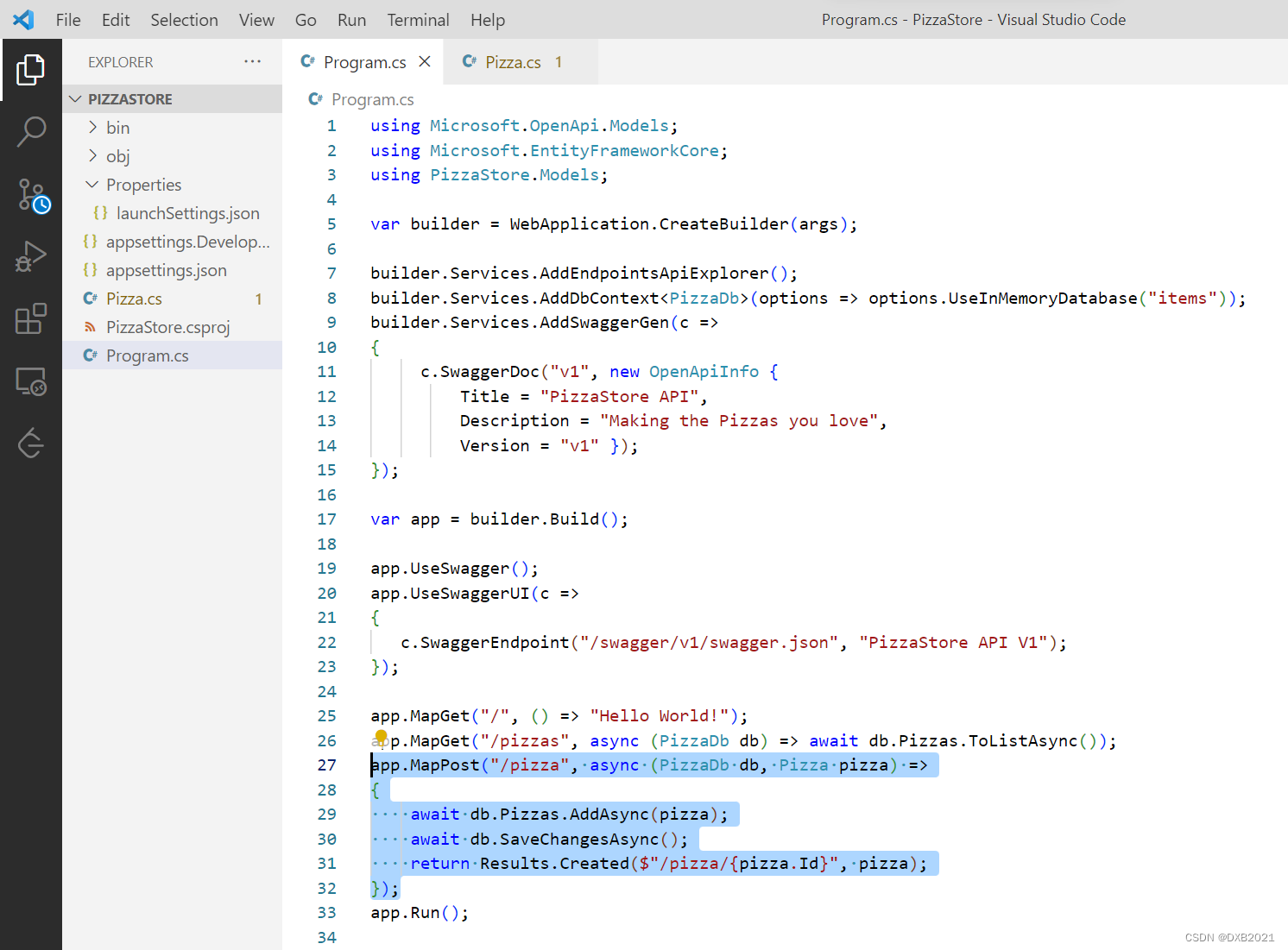This screenshot has height=950, width=1288.
Task: Open Remote Explorer icon in activity bar
Action: [x=30, y=381]
